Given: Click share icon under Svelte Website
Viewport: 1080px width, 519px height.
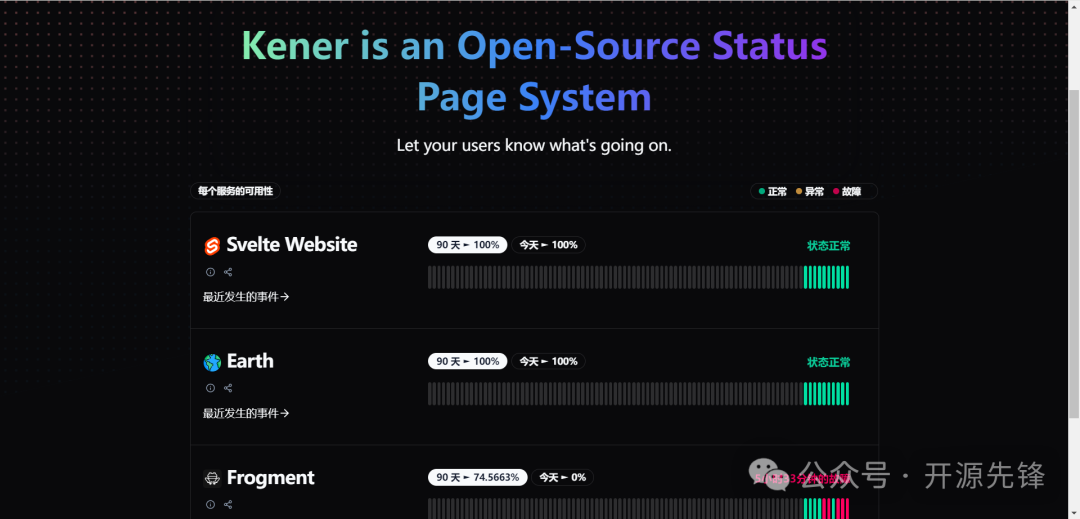Looking at the screenshot, I should (x=228, y=272).
